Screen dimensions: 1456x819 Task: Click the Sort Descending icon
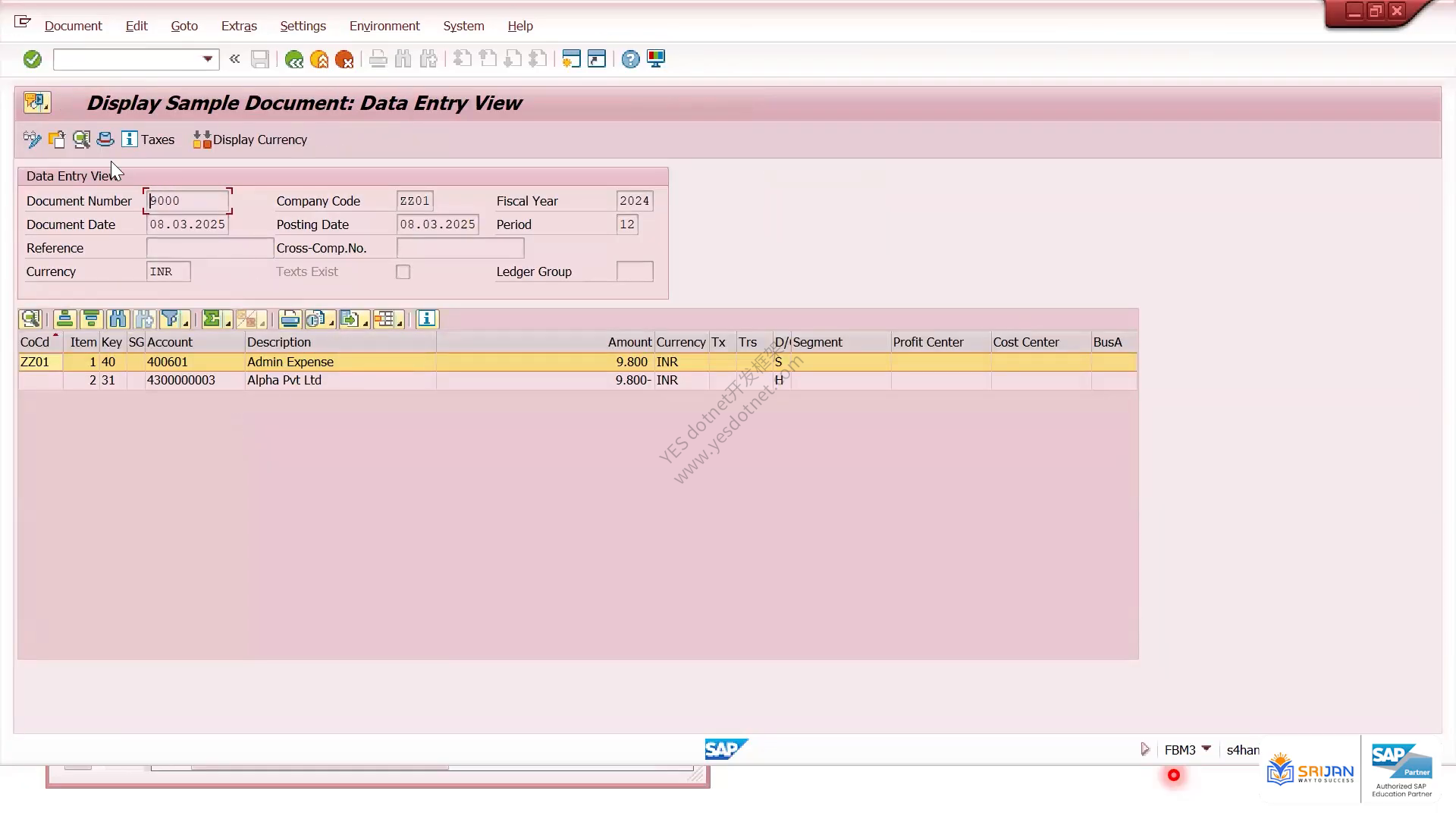tap(91, 319)
